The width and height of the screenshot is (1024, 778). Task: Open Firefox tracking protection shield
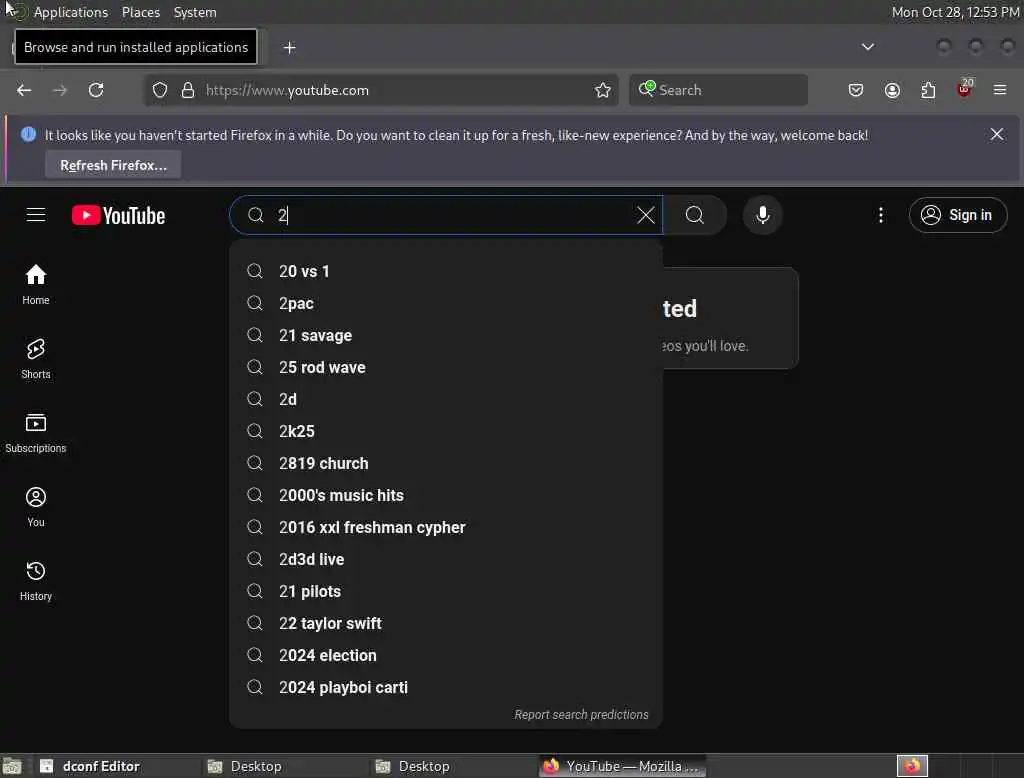(160, 90)
